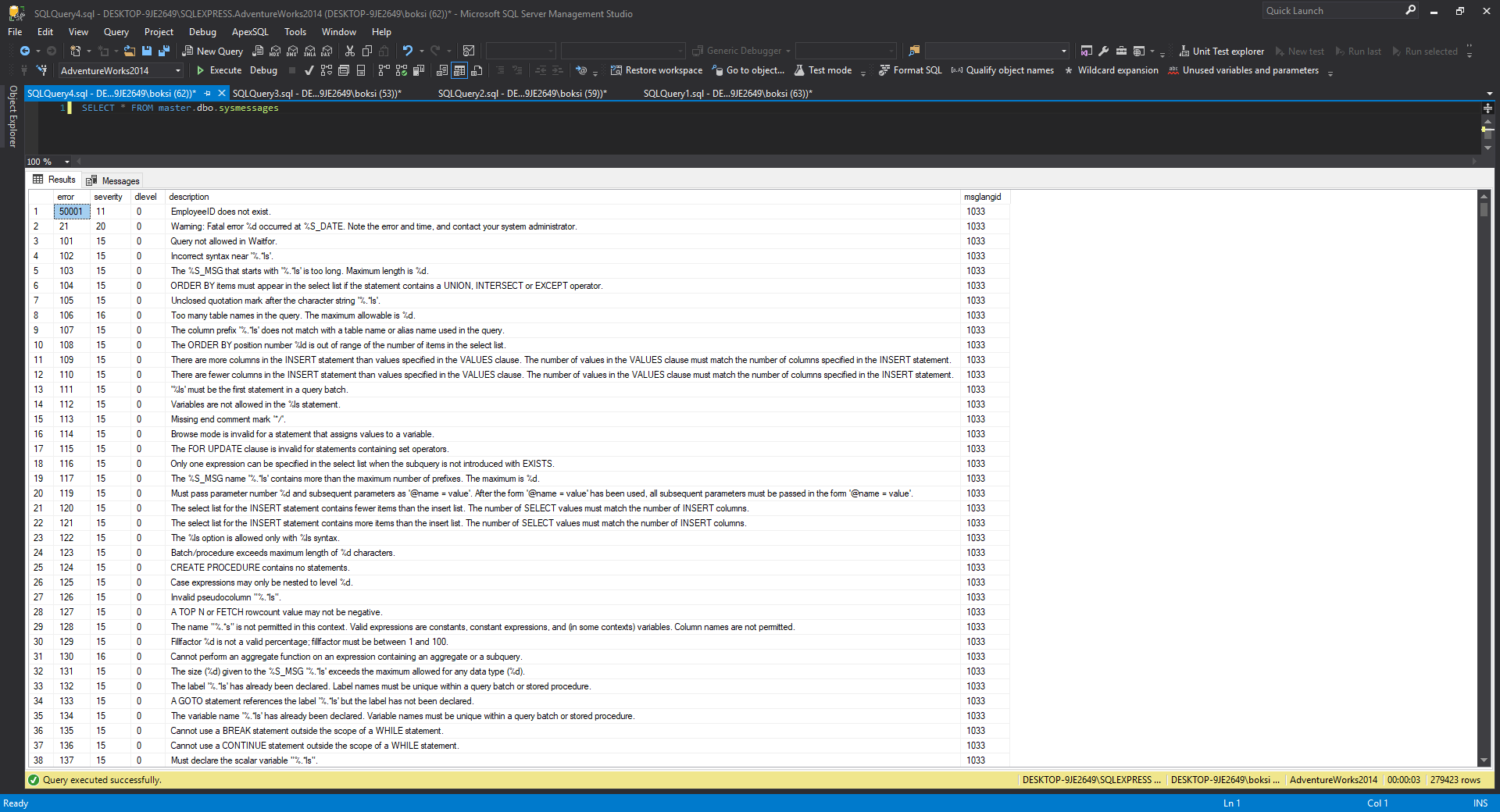Expand the 100 % zoom dropdown
The height and width of the screenshot is (812, 1500).
pyautogui.click(x=67, y=162)
